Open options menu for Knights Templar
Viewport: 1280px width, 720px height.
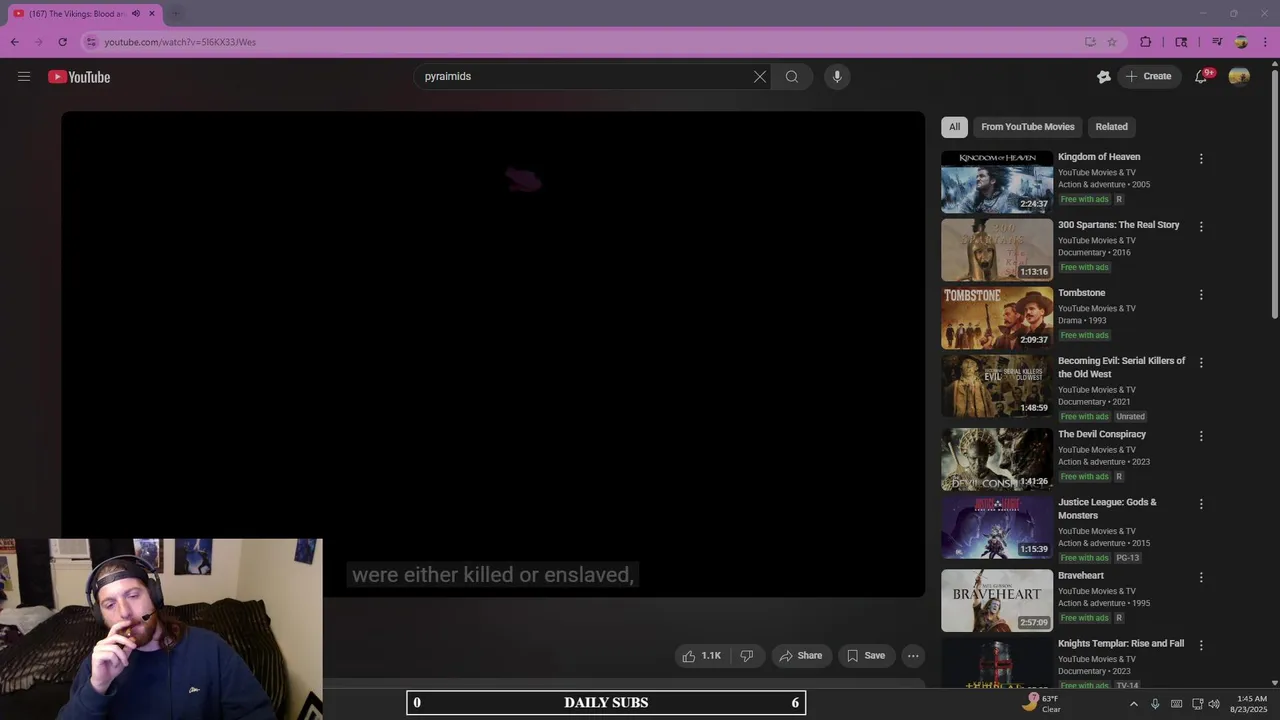point(1201,644)
